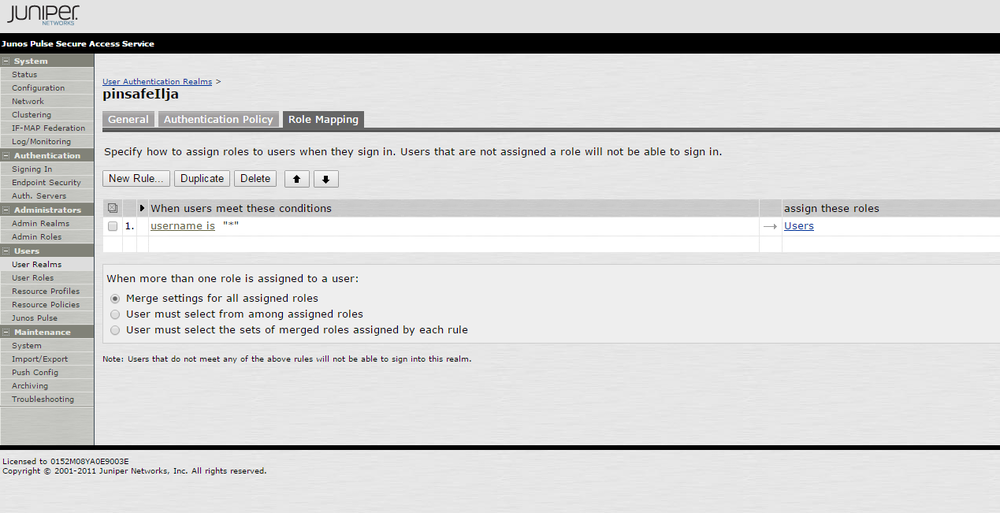The width and height of the screenshot is (1000, 513).
Task: Select sets of merged roles by each rule option
Action: [115, 331]
